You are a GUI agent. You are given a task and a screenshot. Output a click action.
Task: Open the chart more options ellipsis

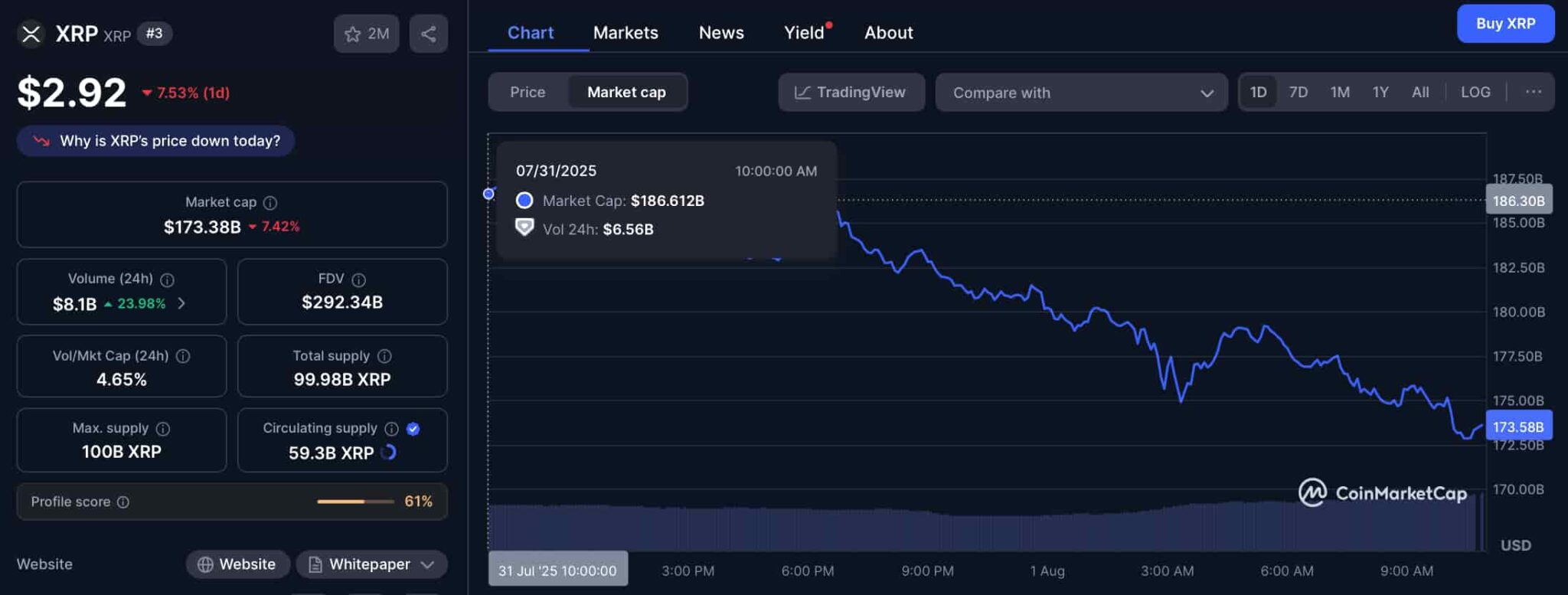1533,92
